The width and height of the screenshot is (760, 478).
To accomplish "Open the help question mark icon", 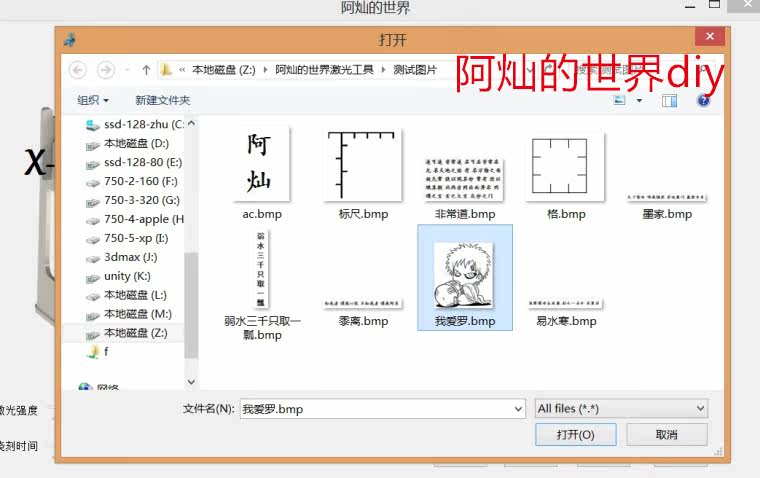I will 704,100.
